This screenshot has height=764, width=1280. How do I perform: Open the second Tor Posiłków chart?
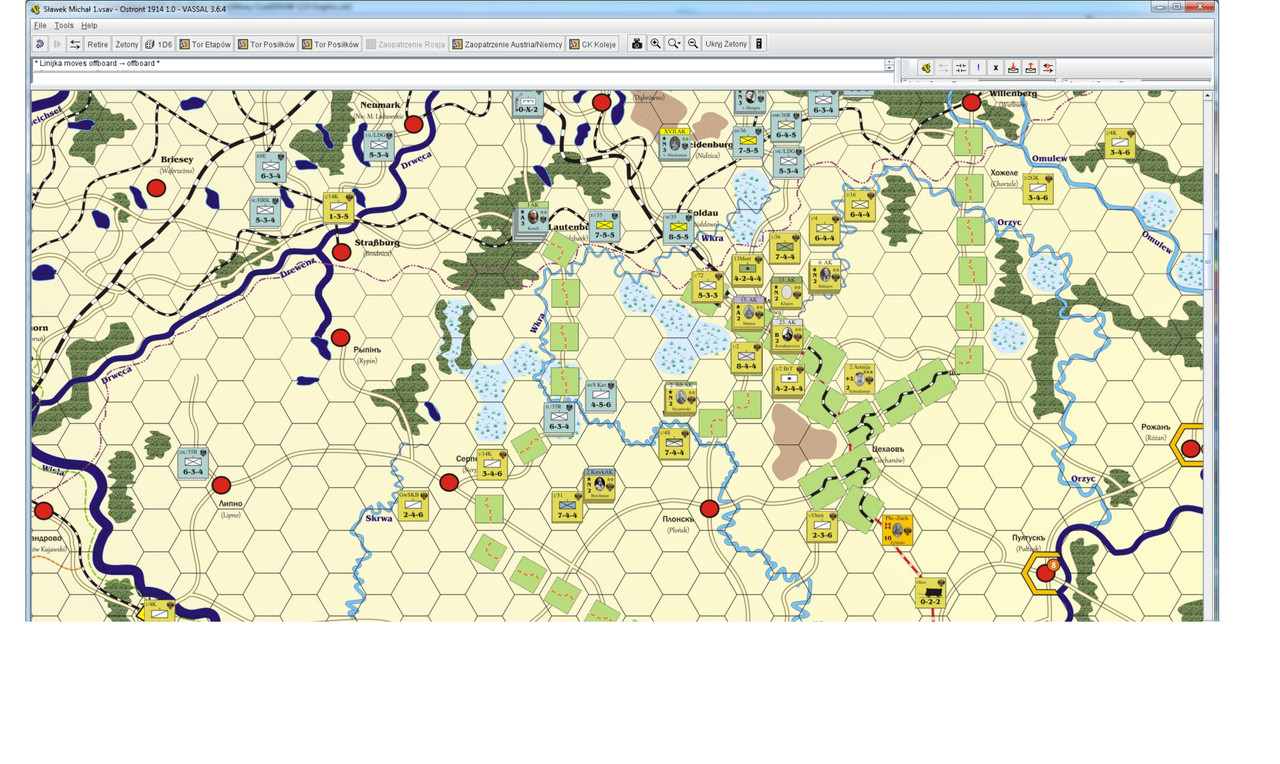[330, 44]
